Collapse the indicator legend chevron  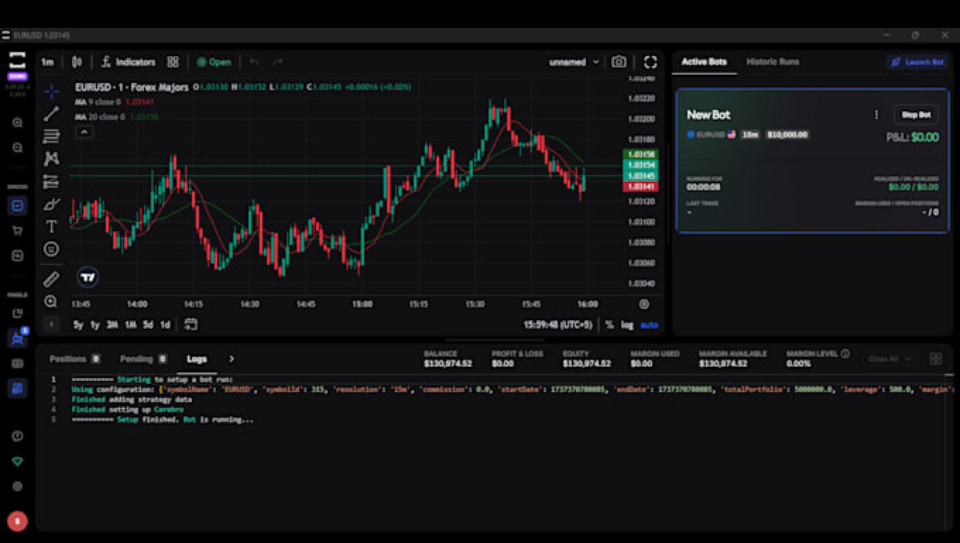click(84, 132)
